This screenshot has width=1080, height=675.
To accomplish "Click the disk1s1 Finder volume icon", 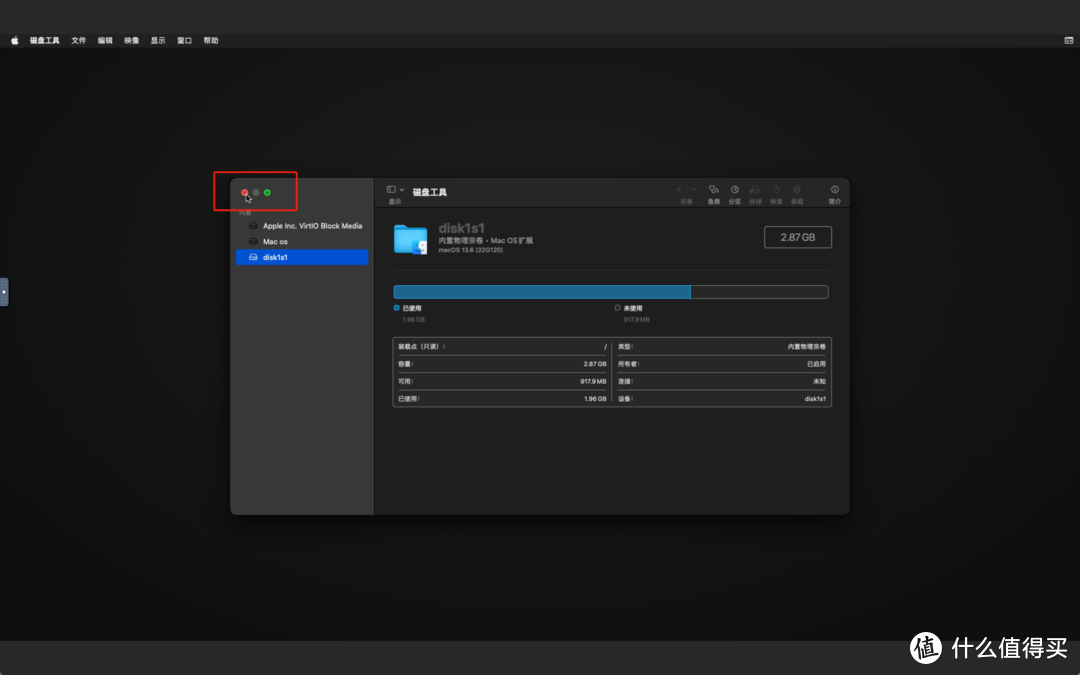I will pos(411,239).
